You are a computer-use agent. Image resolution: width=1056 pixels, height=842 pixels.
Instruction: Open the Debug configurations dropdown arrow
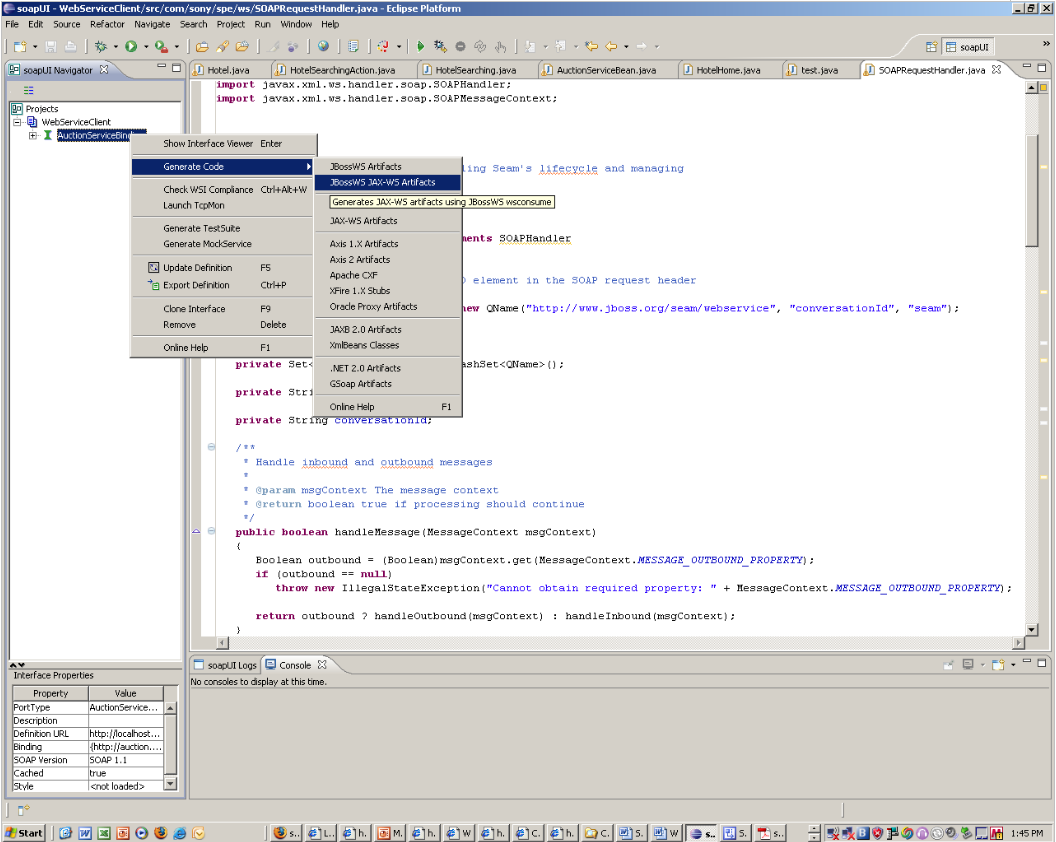click(115, 46)
